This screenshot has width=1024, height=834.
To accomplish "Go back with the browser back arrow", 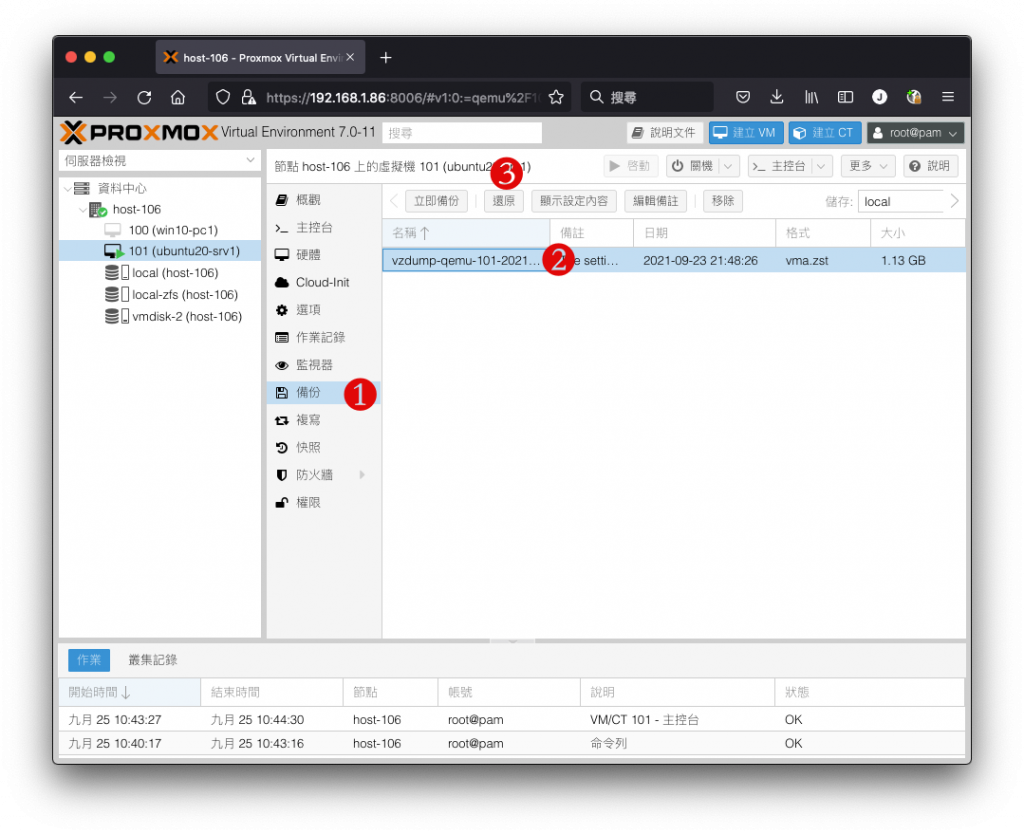I will pyautogui.click(x=76, y=98).
